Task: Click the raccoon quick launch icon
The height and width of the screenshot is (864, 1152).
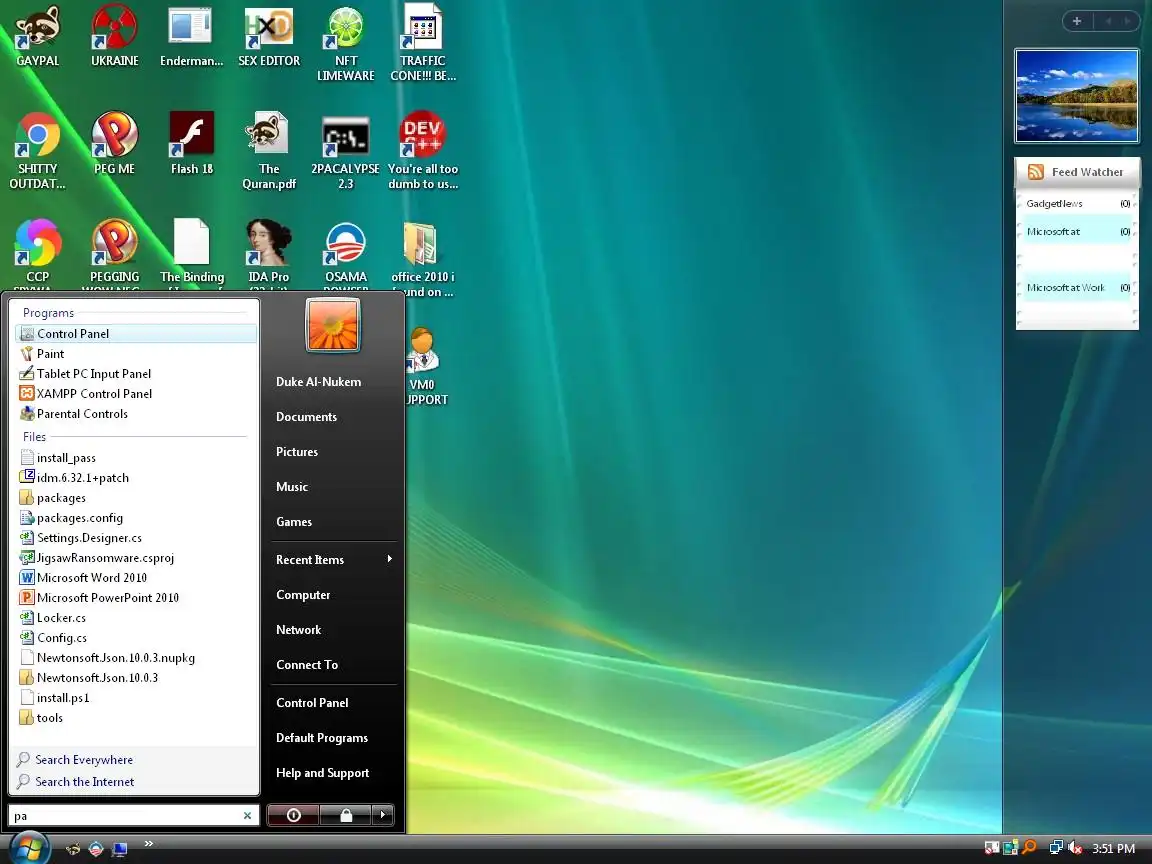Action: click(73, 849)
